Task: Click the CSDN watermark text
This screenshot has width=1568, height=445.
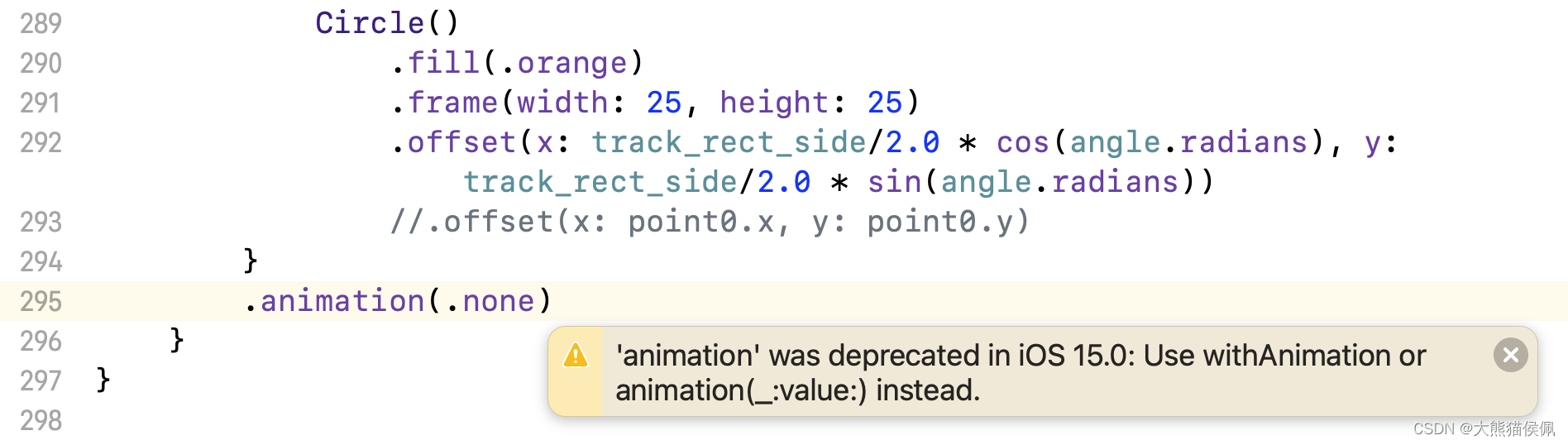Action: click(x=1484, y=428)
